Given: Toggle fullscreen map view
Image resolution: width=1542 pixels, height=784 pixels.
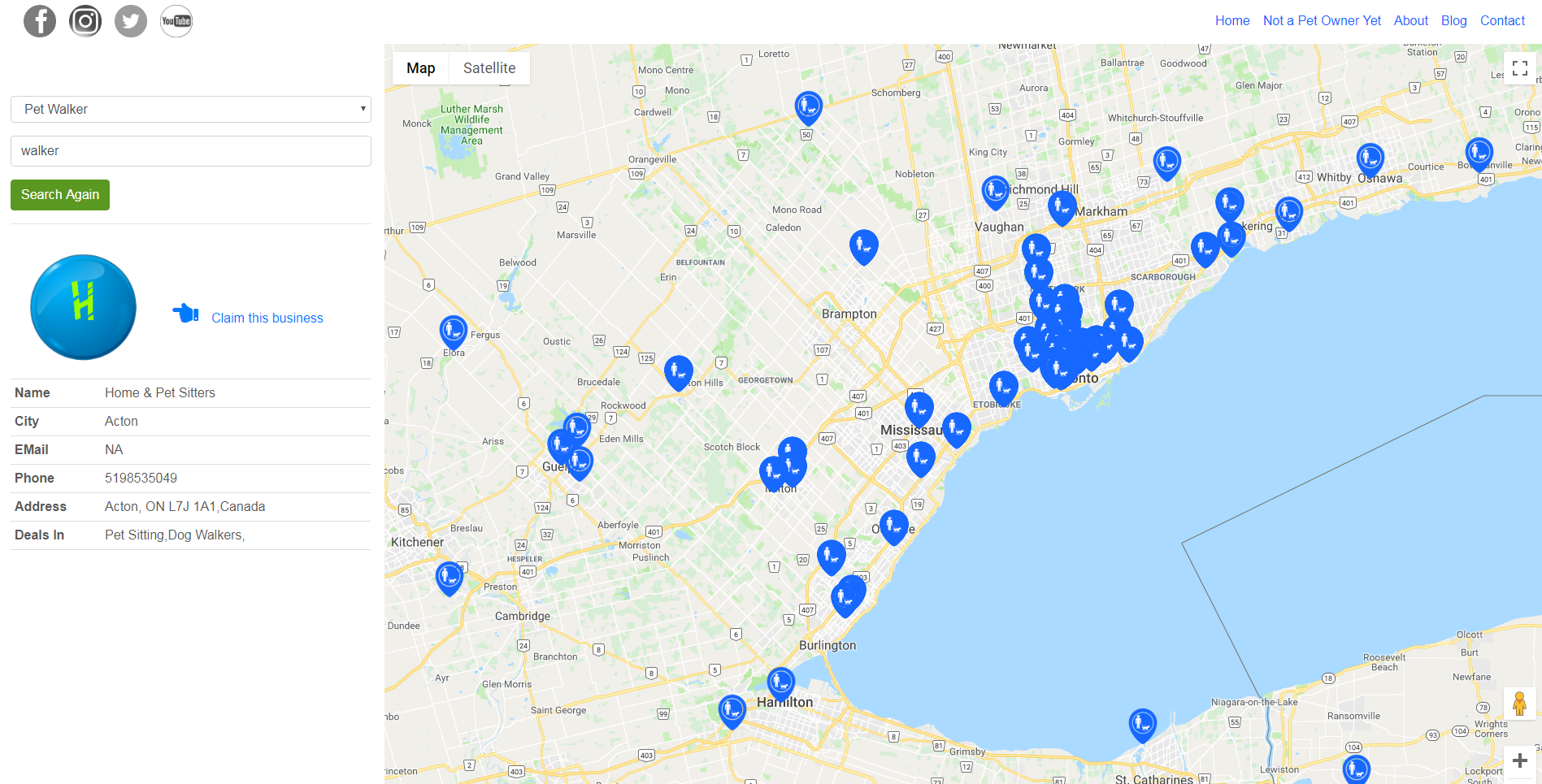Looking at the screenshot, I should click(x=1519, y=68).
